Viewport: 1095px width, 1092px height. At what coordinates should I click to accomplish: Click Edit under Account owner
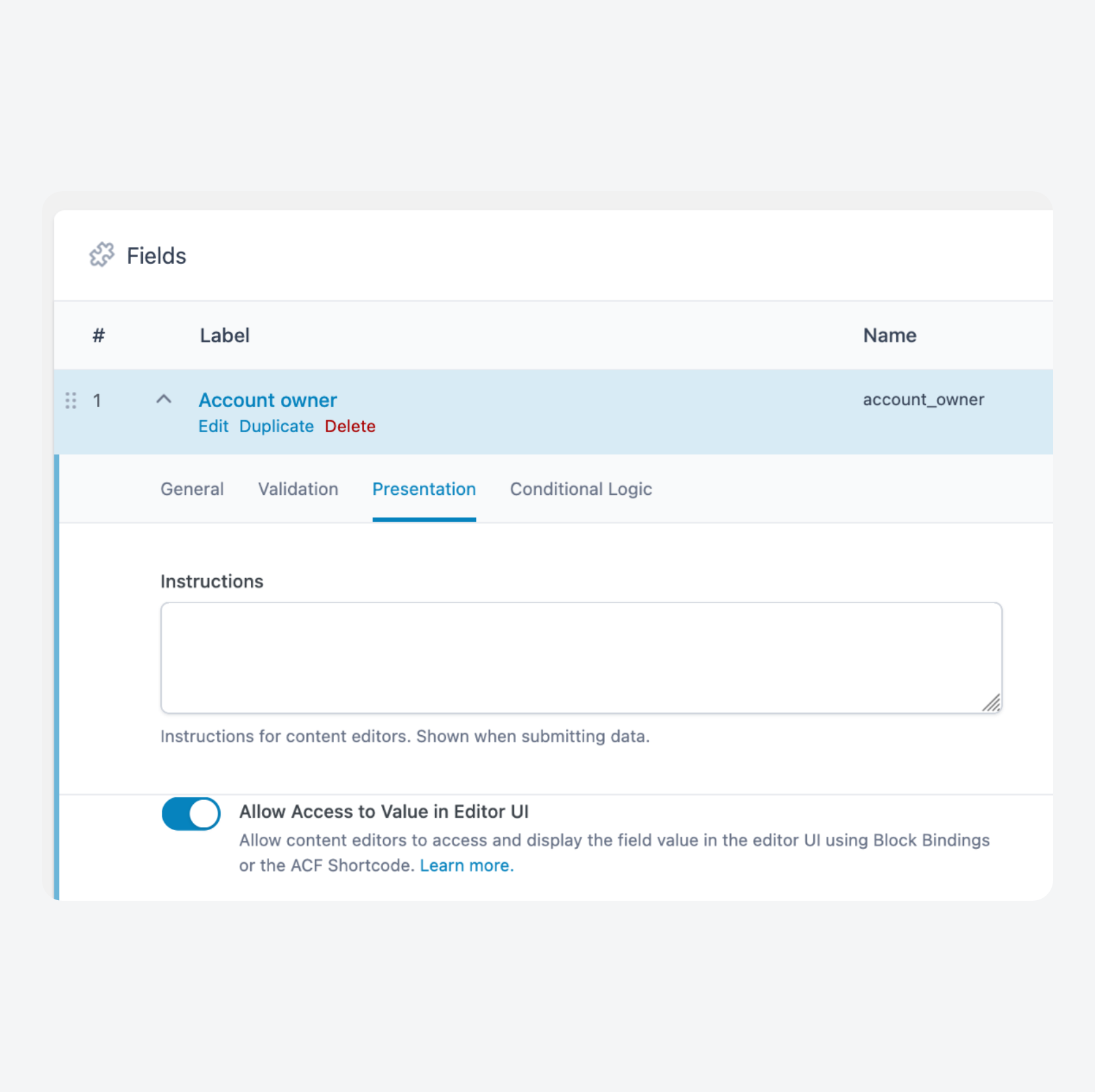pyautogui.click(x=213, y=426)
